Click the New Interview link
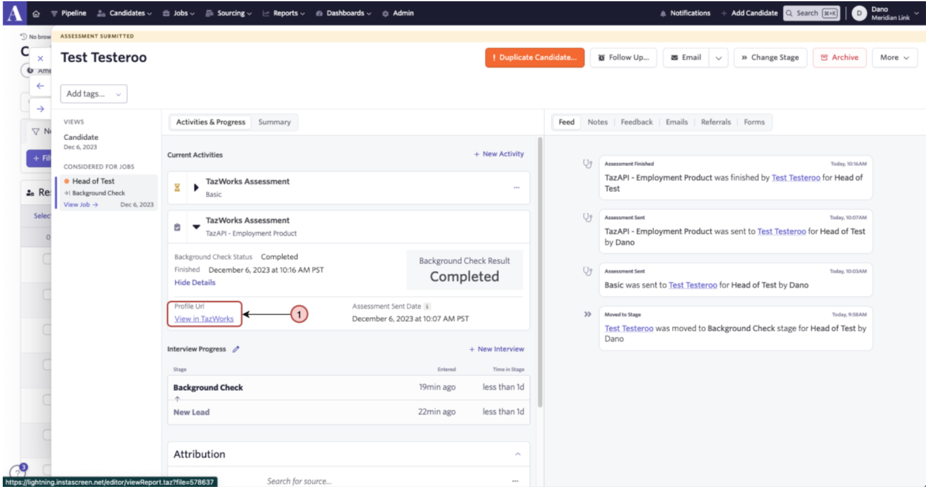 pyautogui.click(x=496, y=349)
